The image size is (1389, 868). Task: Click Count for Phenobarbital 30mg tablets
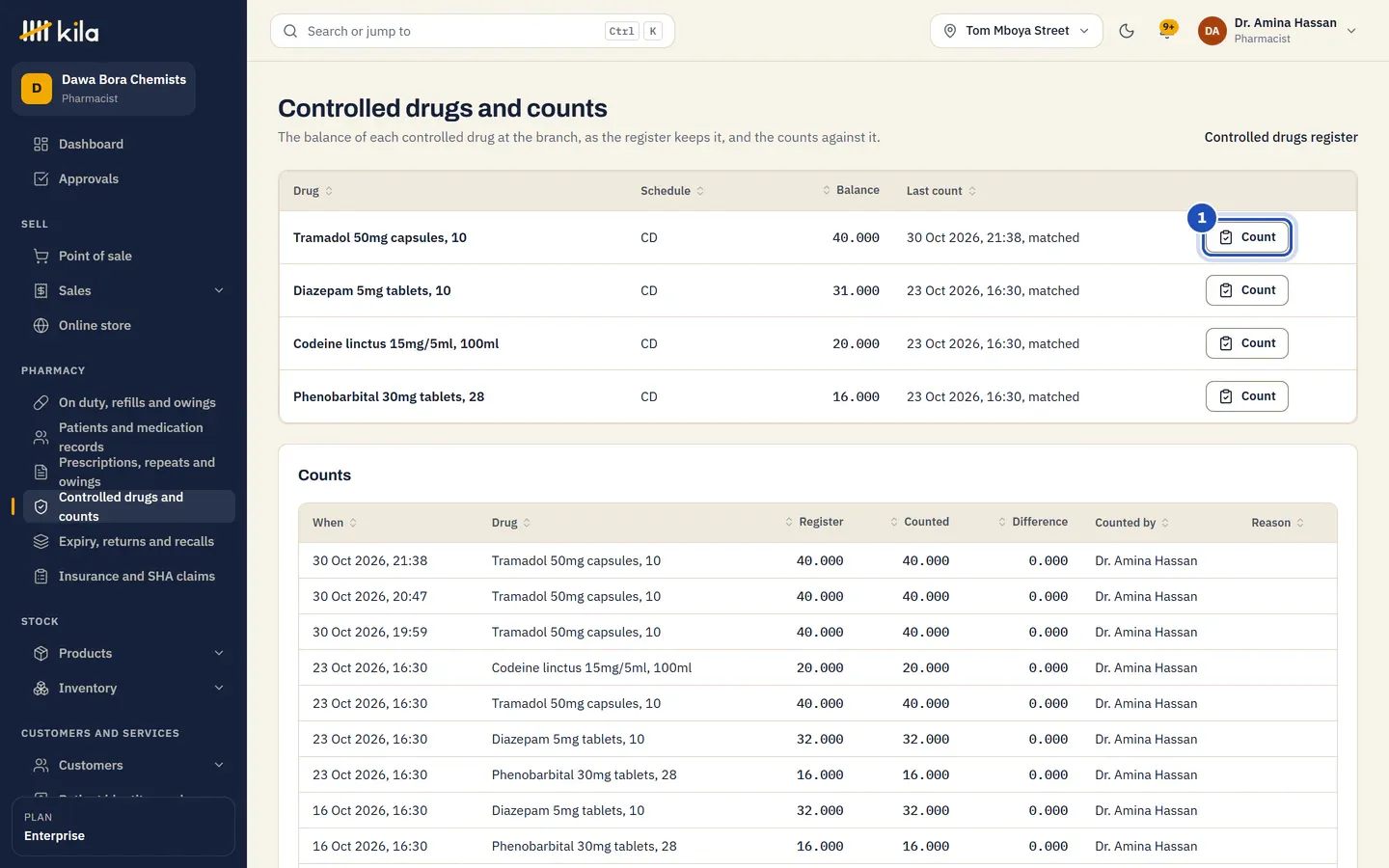pos(1247,396)
